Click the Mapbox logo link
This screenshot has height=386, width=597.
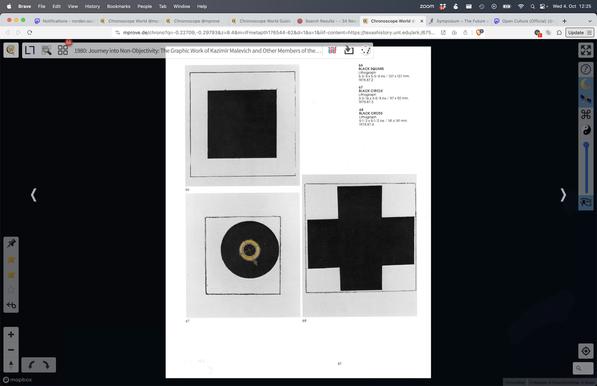[17, 380]
